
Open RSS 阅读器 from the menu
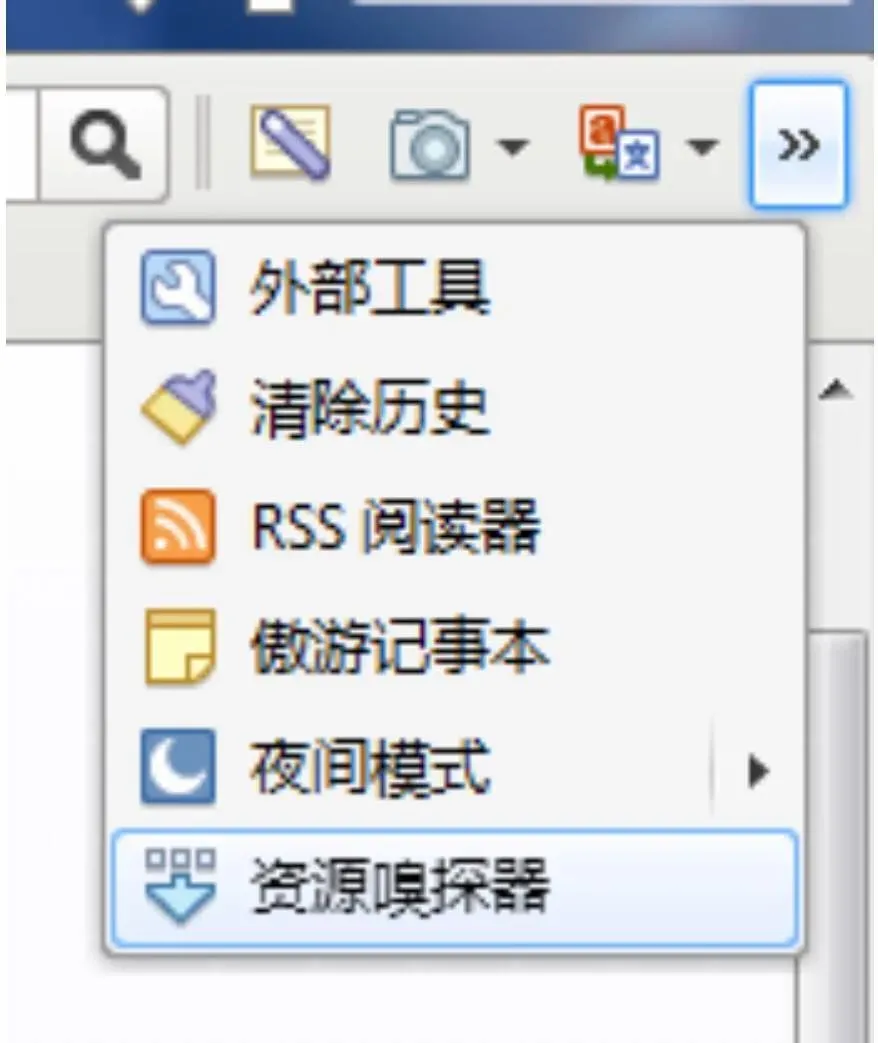[455, 526]
